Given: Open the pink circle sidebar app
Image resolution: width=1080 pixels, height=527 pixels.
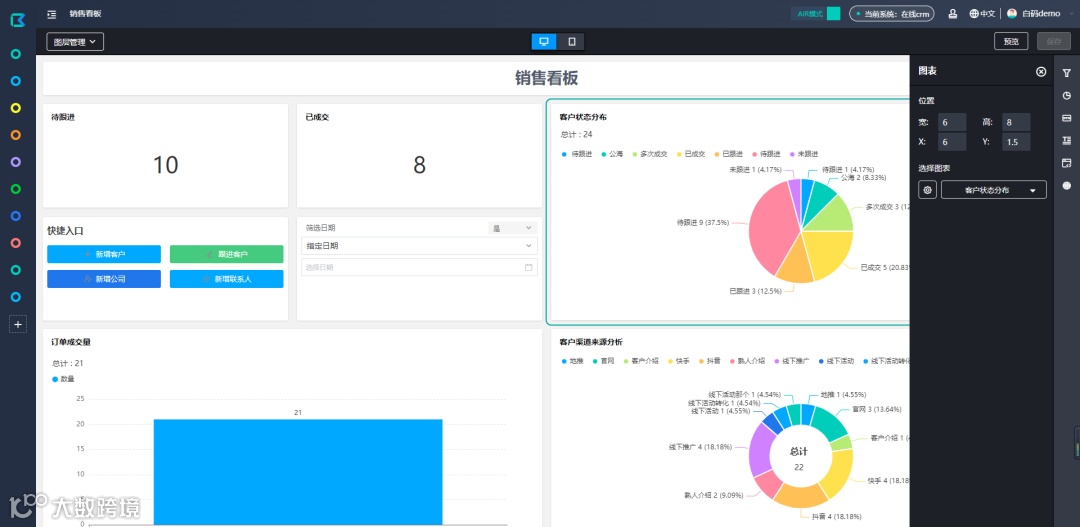Looking at the screenshot, I should pos(16,243).
